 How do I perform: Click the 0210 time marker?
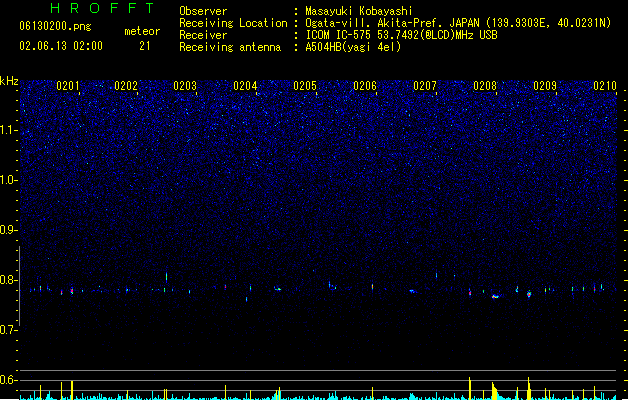[x=605, y=86]
